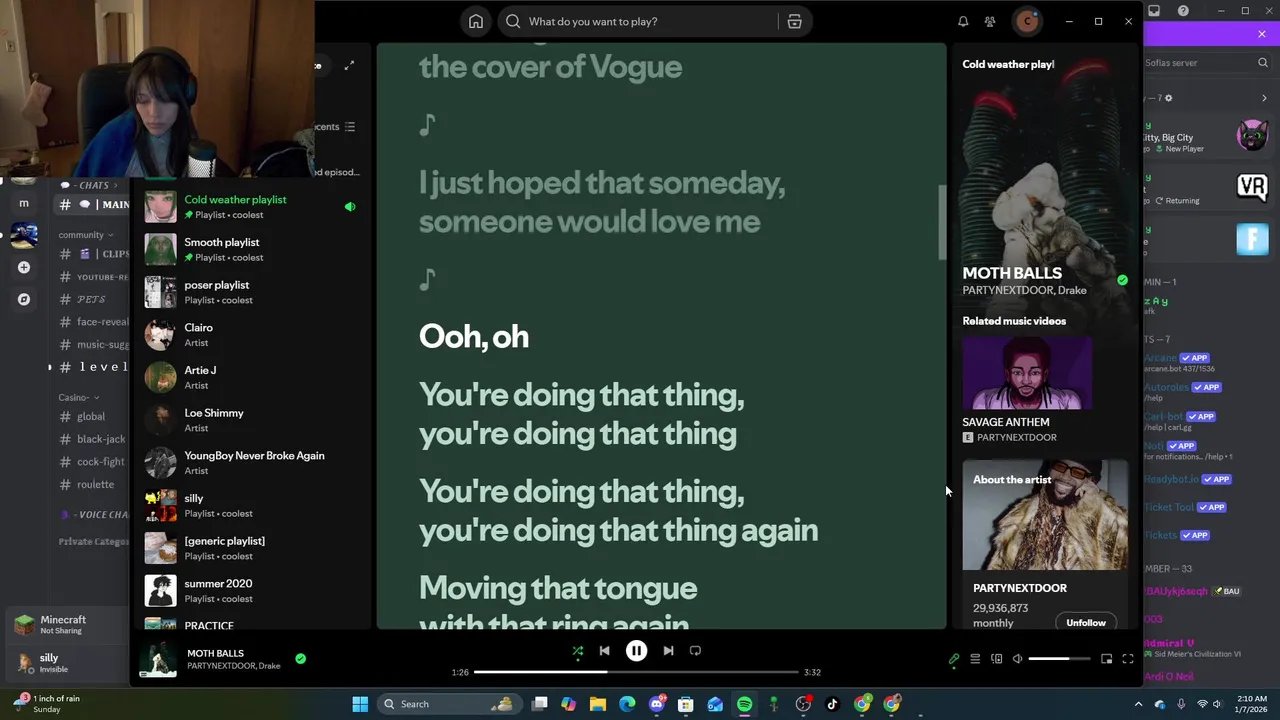Screen dimensions: 1280x720
Task: Adjust the Spotify volume slider
Action: [x=1059, y=659]
